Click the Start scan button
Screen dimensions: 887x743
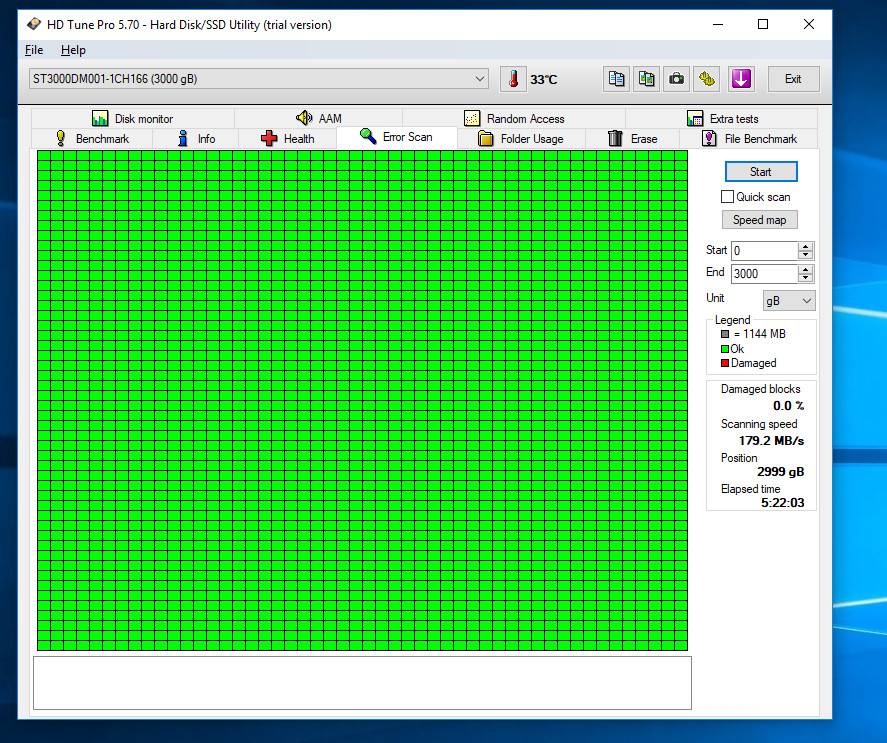pos(761,172)
